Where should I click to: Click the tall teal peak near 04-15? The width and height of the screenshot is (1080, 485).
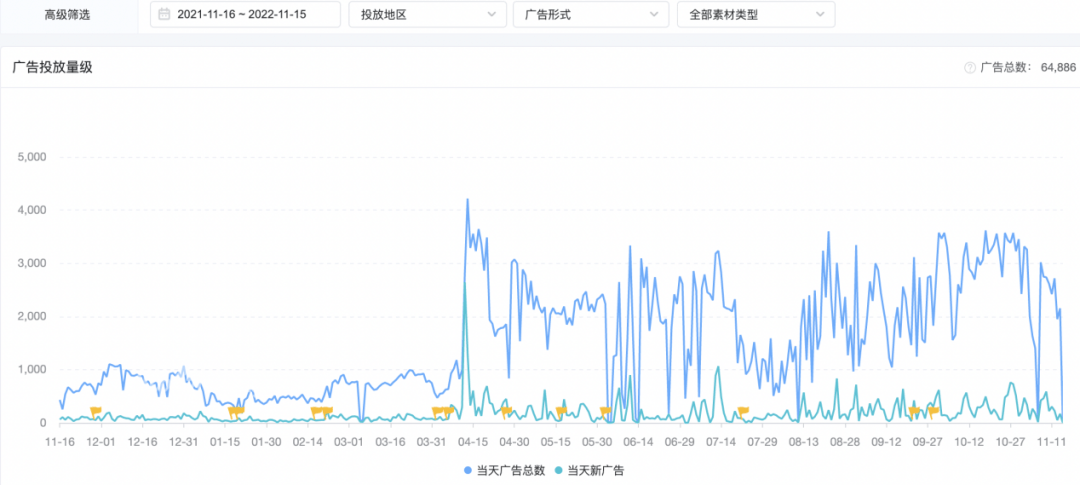click(x=465, y=284)
